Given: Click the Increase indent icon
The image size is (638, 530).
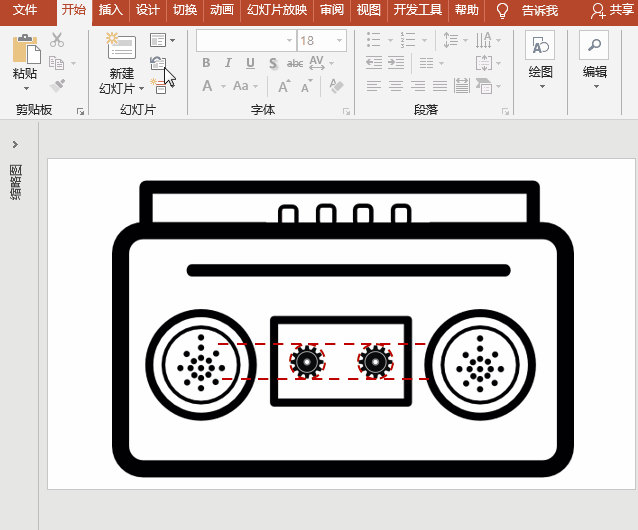Looking at the screenshot, I should click(395, 63).
